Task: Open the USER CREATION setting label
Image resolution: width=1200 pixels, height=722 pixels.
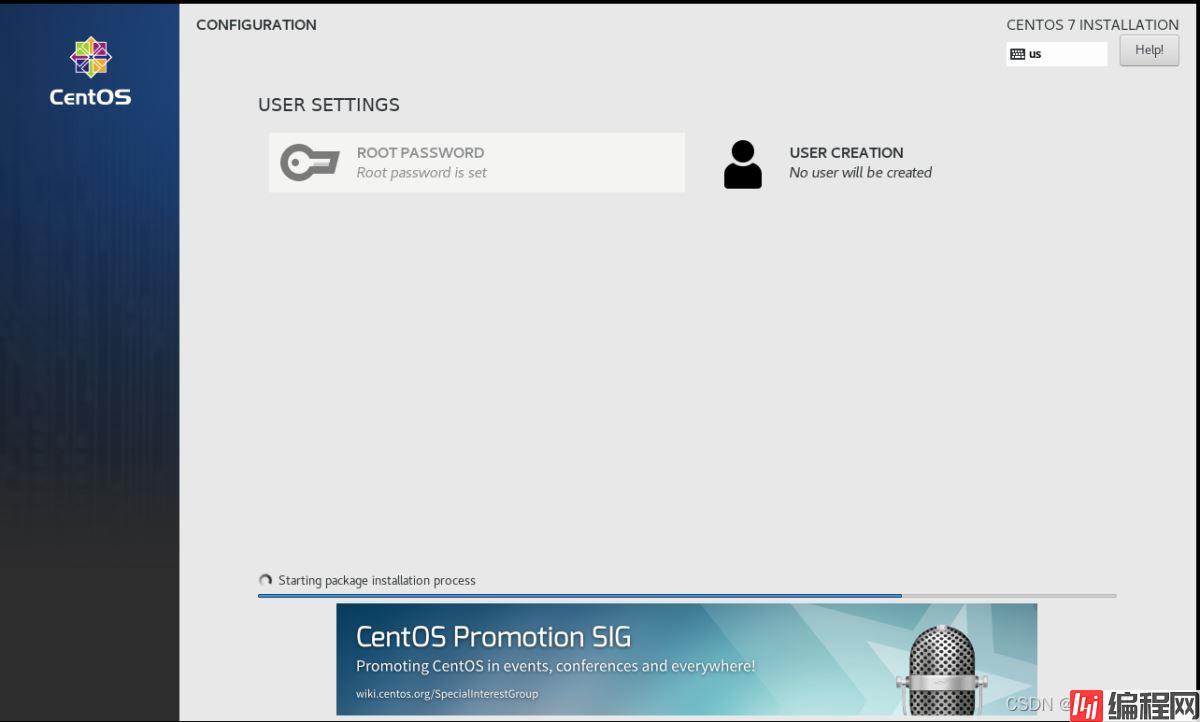Action: pyautogui.click(x=846, y=153)
